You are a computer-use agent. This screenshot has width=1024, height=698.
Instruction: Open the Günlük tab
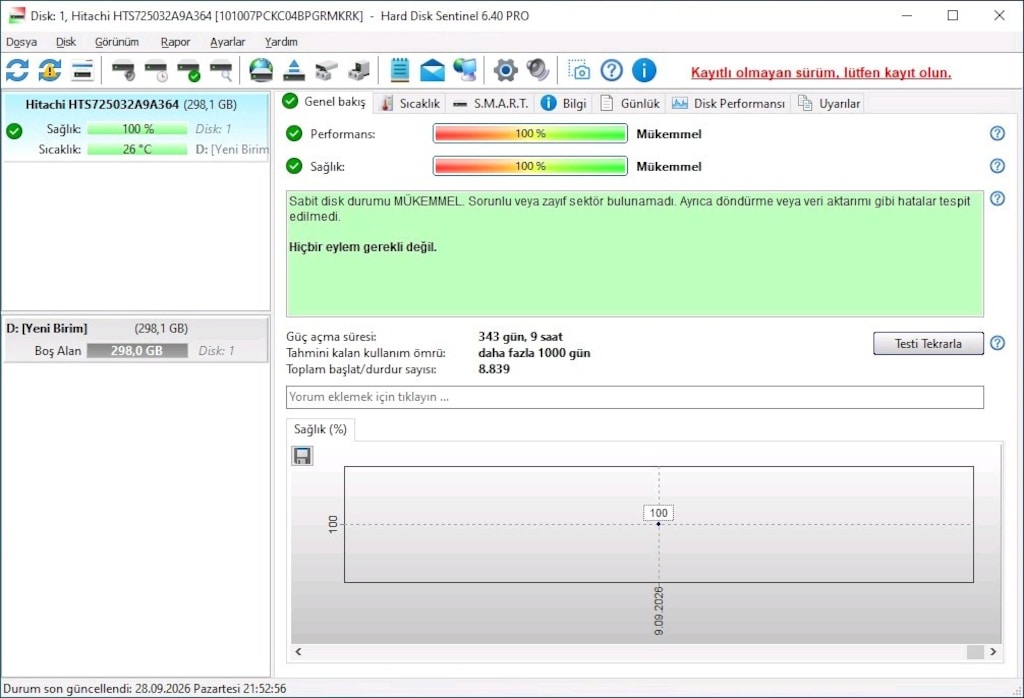coord(630,103)
